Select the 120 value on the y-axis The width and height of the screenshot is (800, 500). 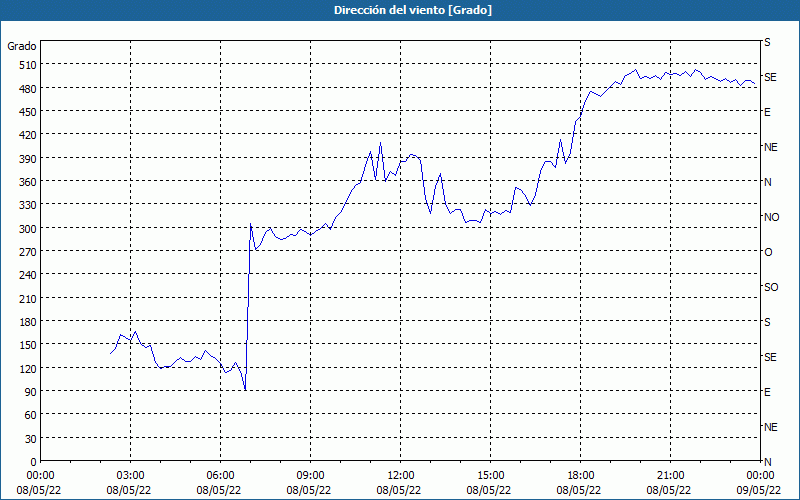point(28,368)
